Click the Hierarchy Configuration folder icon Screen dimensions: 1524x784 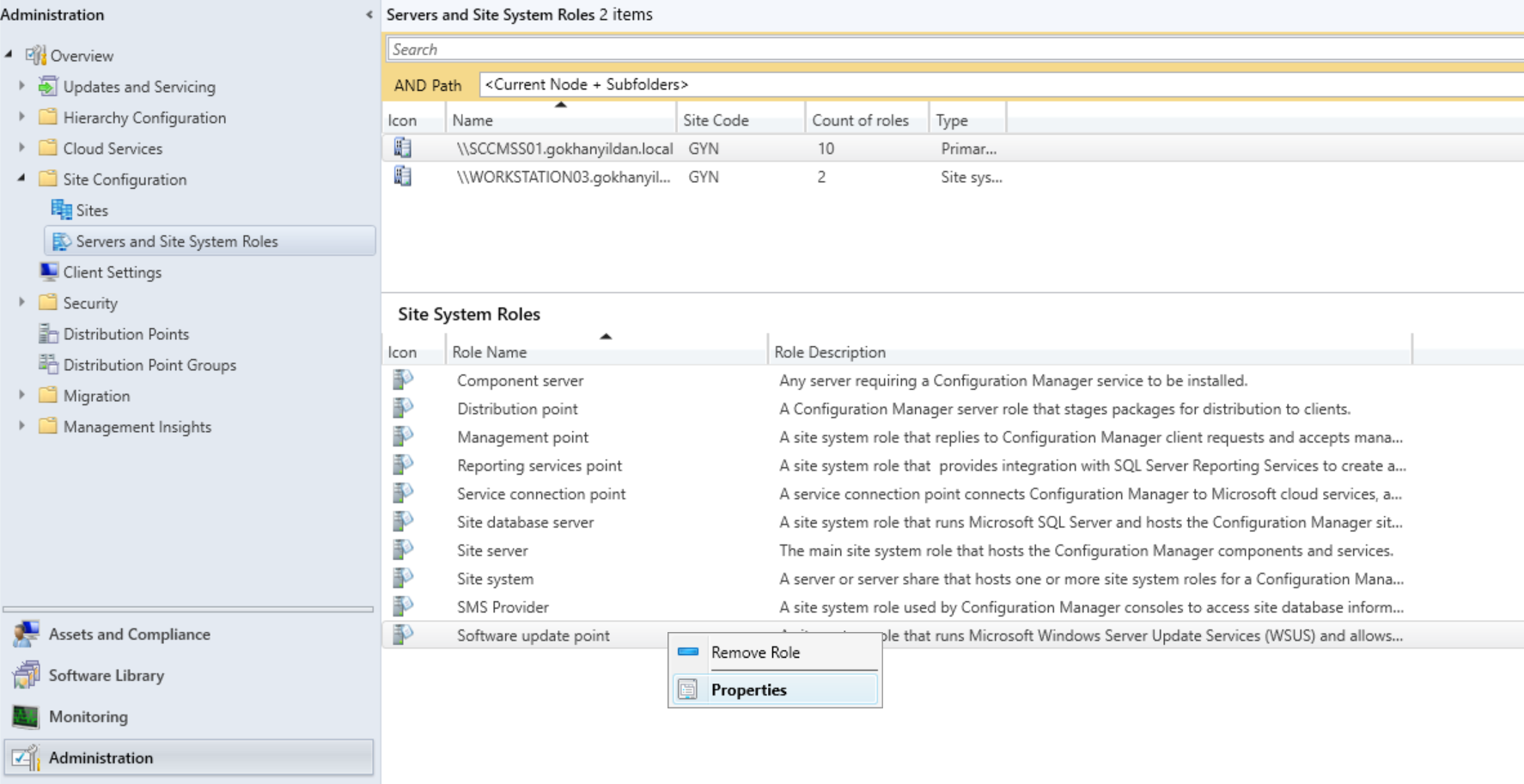[48, 117]
